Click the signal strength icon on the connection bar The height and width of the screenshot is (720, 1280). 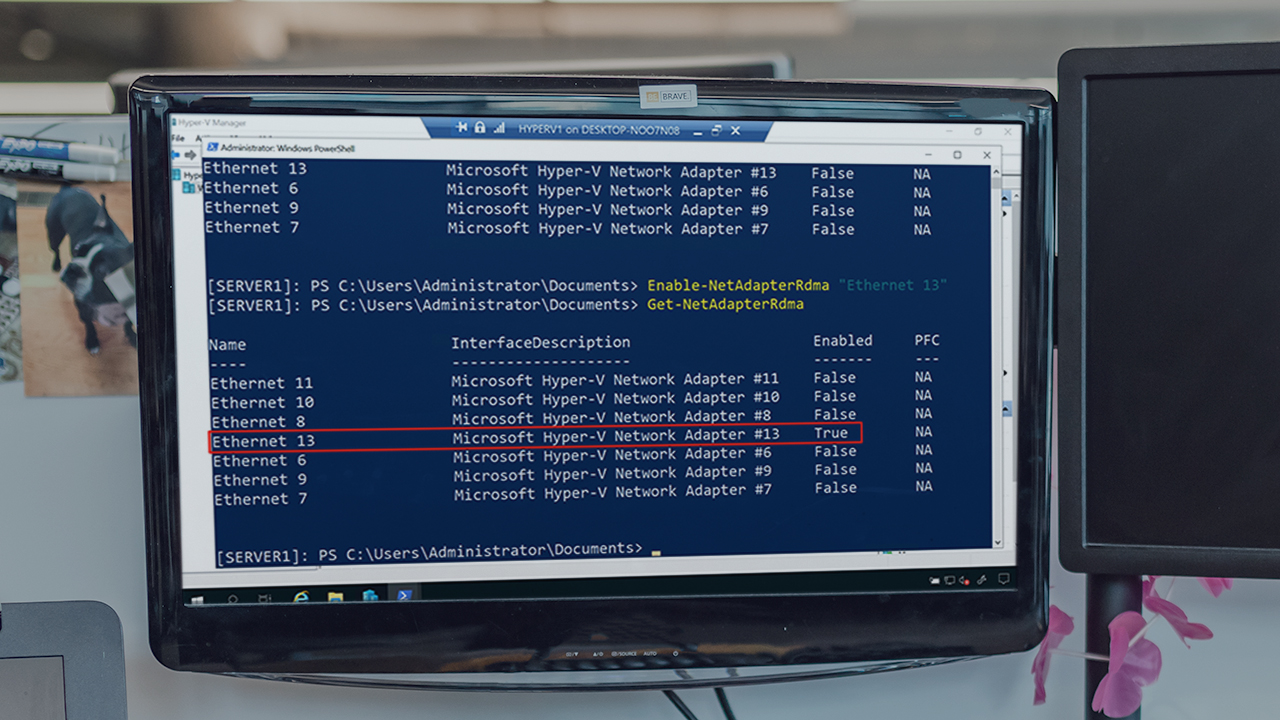point(498,129)
